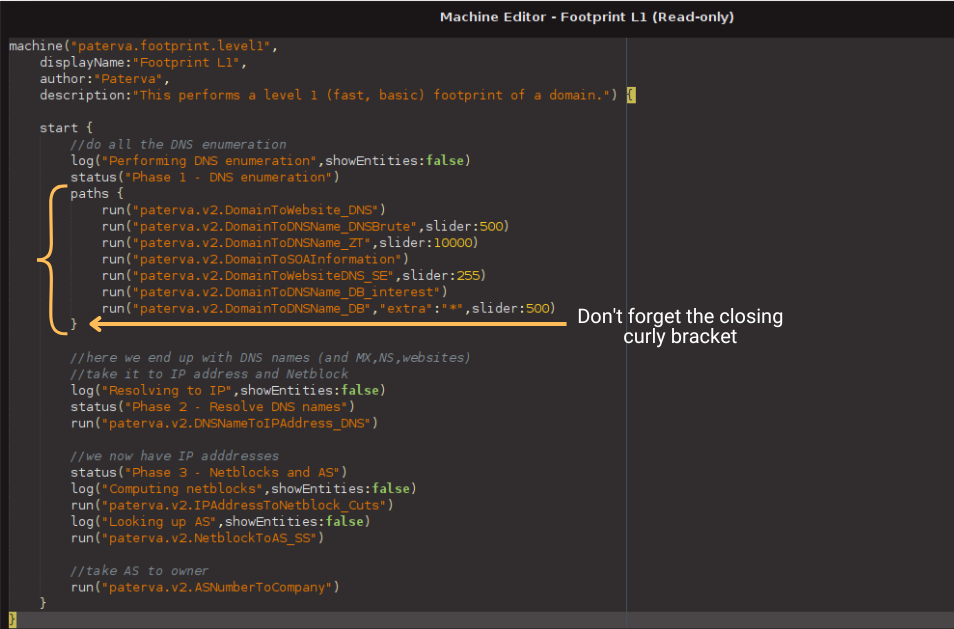Screen dimensions: 954x629
Task: Click run line DomainToDNSName_DNSBrute
Action: 305,226
